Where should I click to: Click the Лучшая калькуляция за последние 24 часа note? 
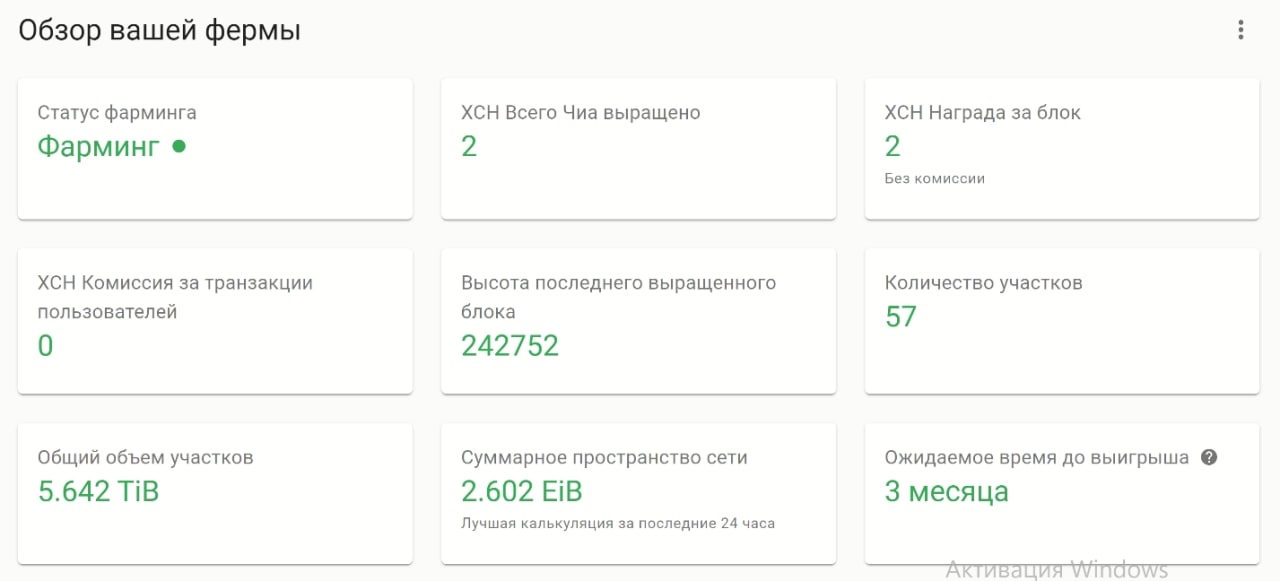[x=618, y=523]
